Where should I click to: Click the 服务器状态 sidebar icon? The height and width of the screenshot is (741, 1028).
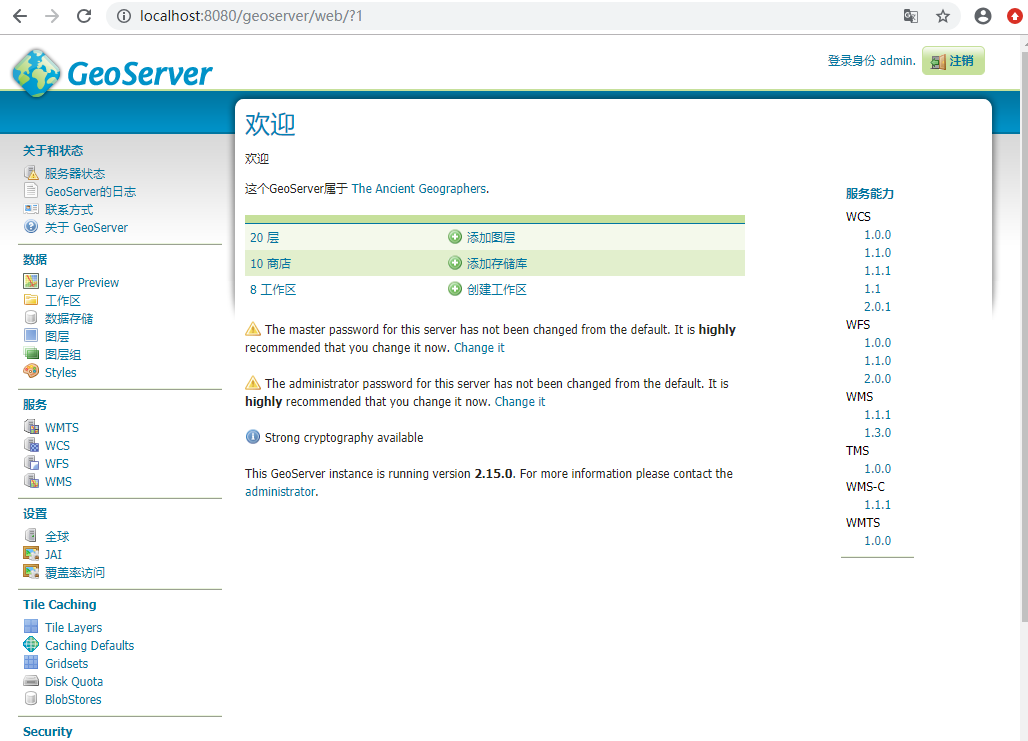point(31,172)
